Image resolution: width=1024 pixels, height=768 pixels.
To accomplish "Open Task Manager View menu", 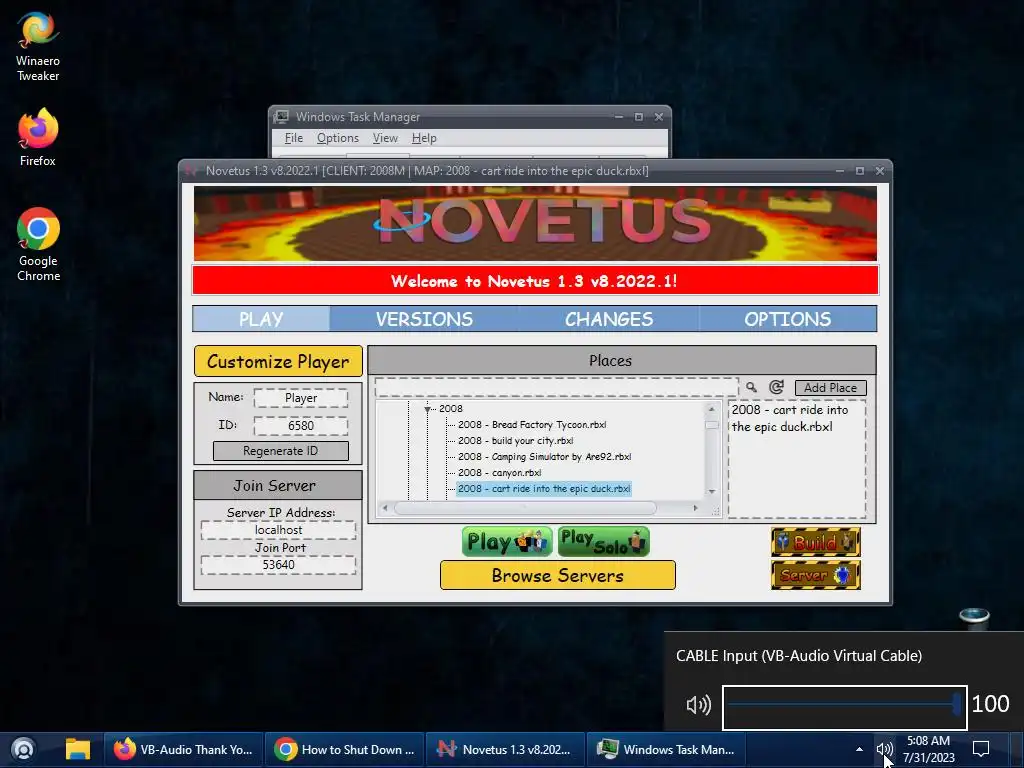I will tap(385, 138).
